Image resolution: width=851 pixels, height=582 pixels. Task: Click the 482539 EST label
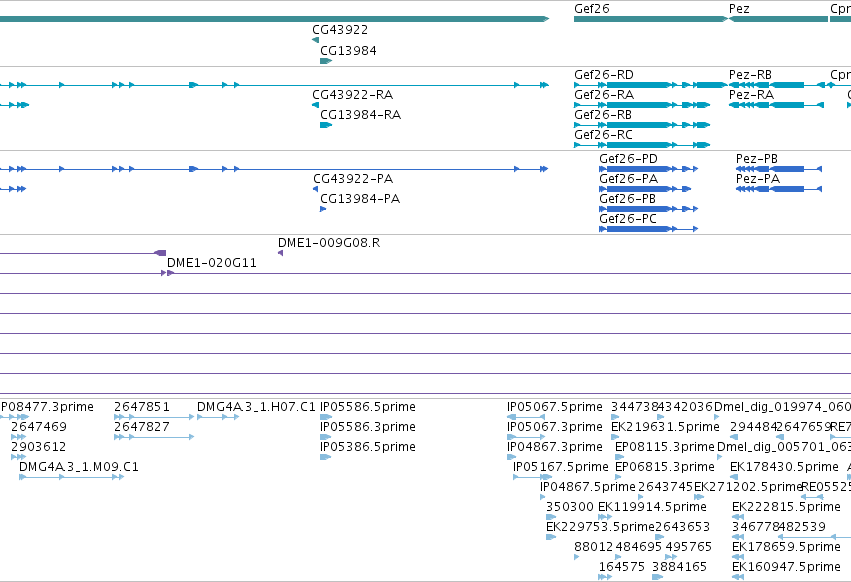[802, 527]
